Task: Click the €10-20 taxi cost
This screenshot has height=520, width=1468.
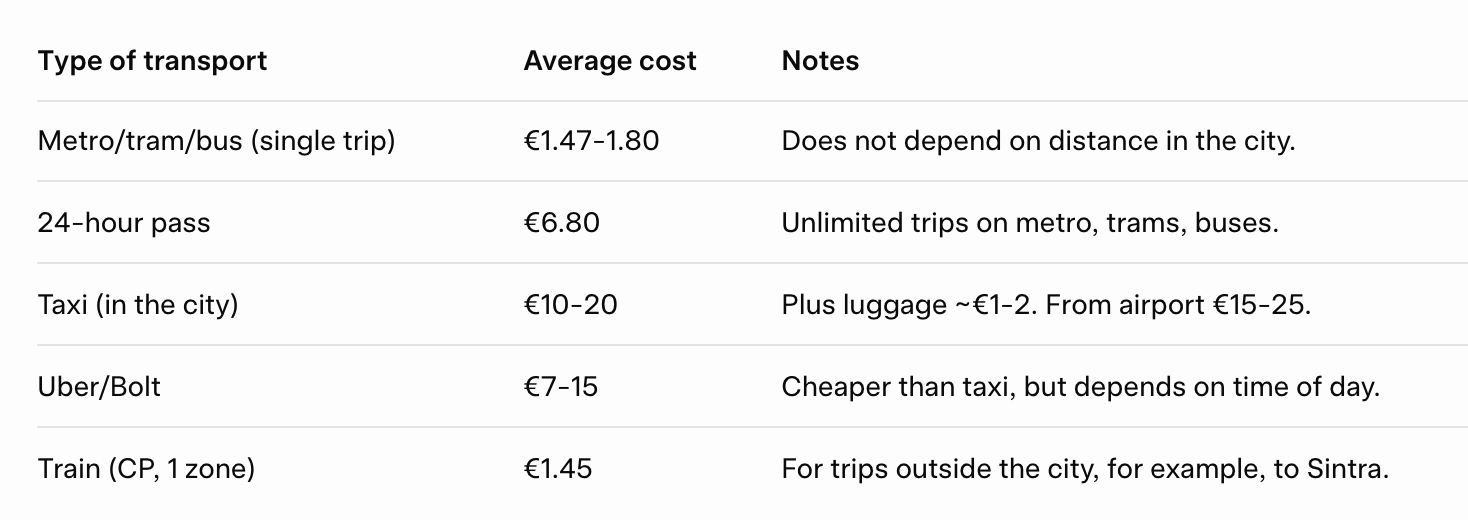Action: [570, 304]
